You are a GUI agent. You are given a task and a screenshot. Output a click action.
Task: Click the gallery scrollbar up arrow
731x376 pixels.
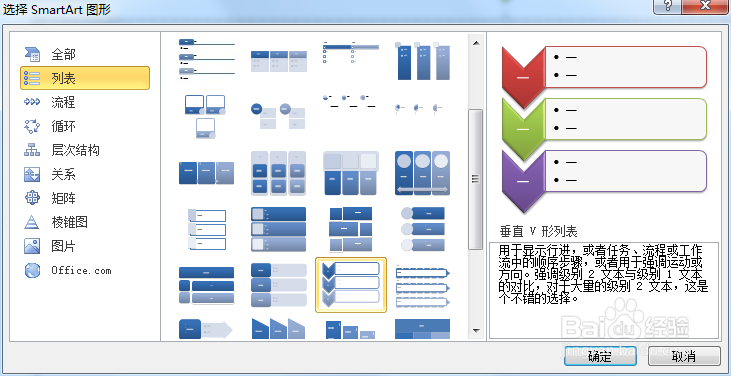(476, 43)
